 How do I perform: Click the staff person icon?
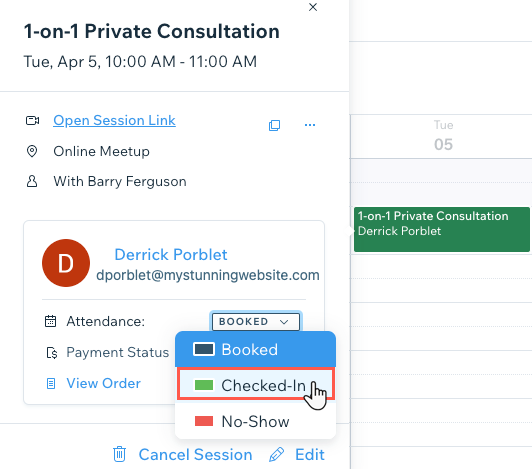pos(32,181)
